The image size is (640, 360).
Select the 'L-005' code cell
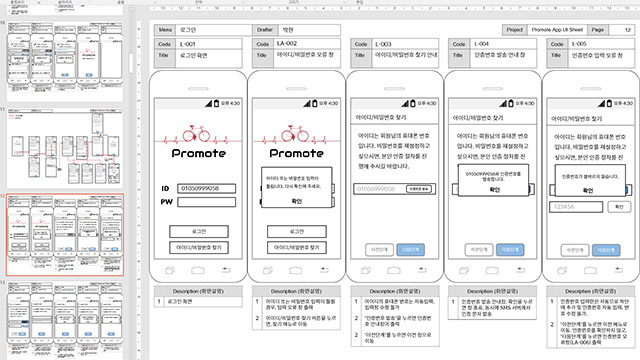click(601, 44)
